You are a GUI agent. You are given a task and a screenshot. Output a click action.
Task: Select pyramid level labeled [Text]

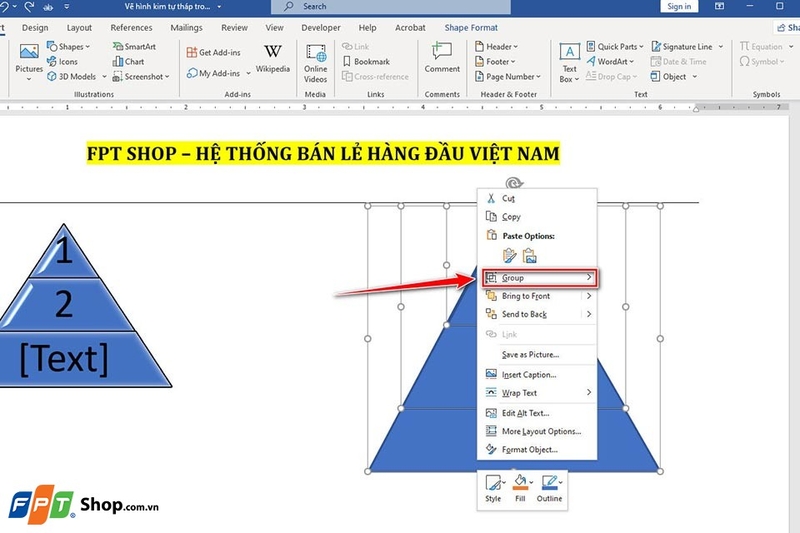(x=64, y=360)
